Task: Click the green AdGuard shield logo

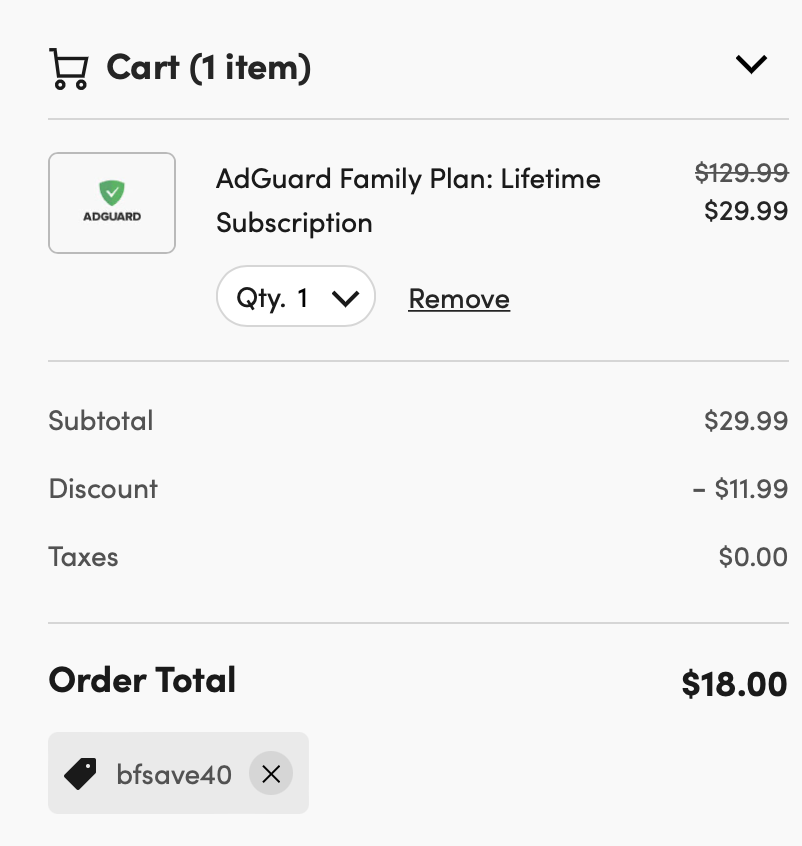Action: pos(112,193)
